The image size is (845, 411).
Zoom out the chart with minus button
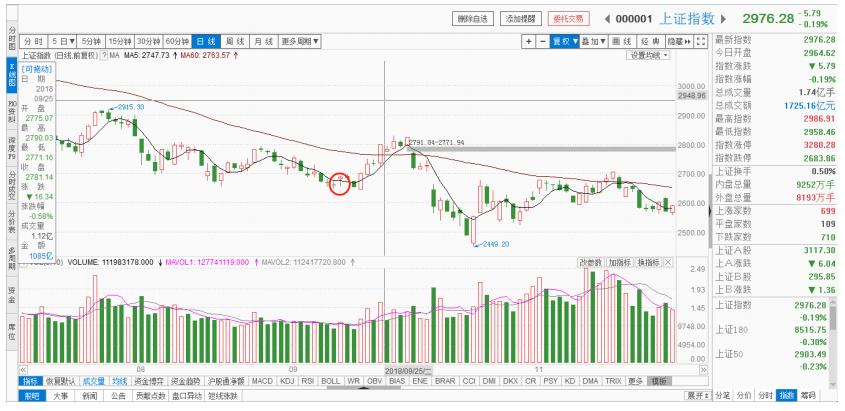tap(542, 41)
